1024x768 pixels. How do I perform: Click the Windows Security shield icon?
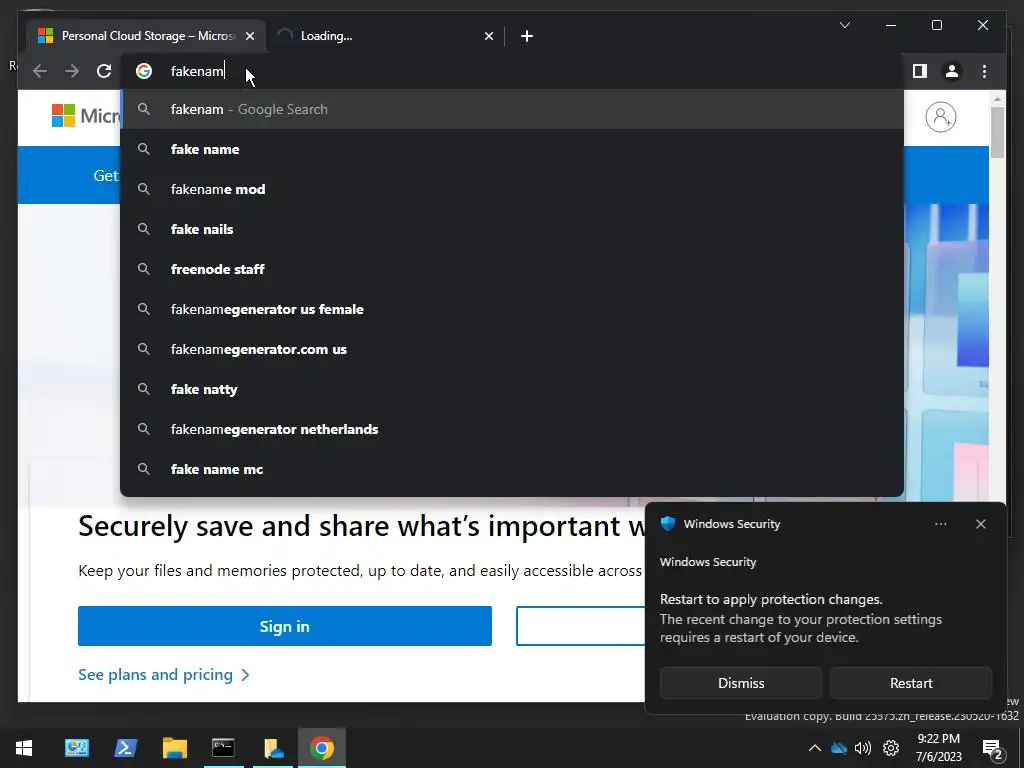[667, 524]
